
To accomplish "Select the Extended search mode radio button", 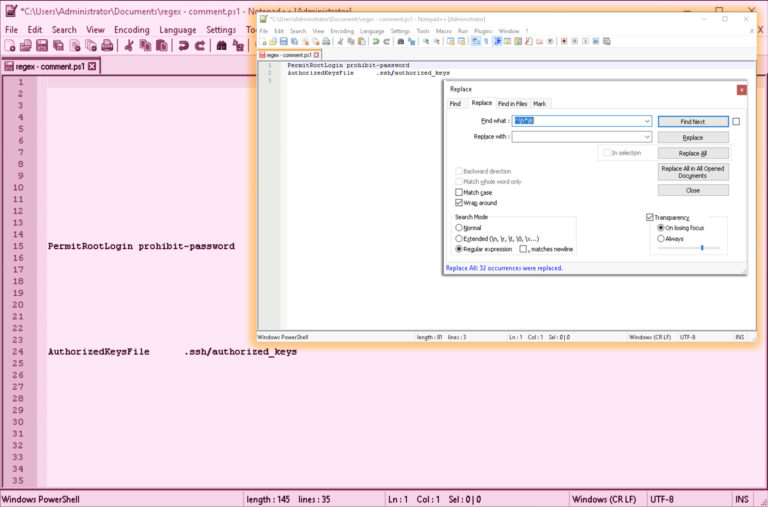I will pos(459,238).
